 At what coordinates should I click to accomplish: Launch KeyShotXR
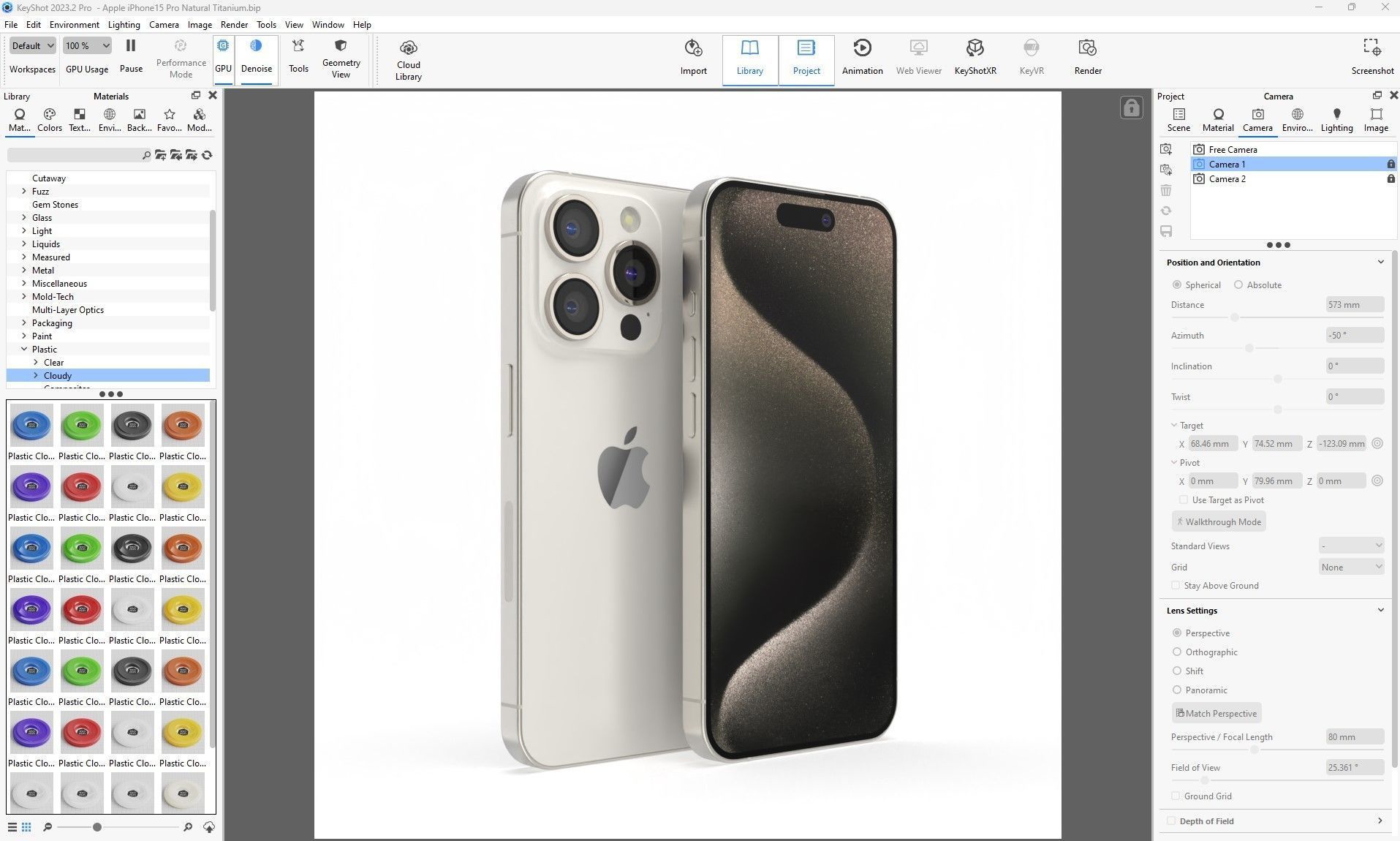(975, 58)
